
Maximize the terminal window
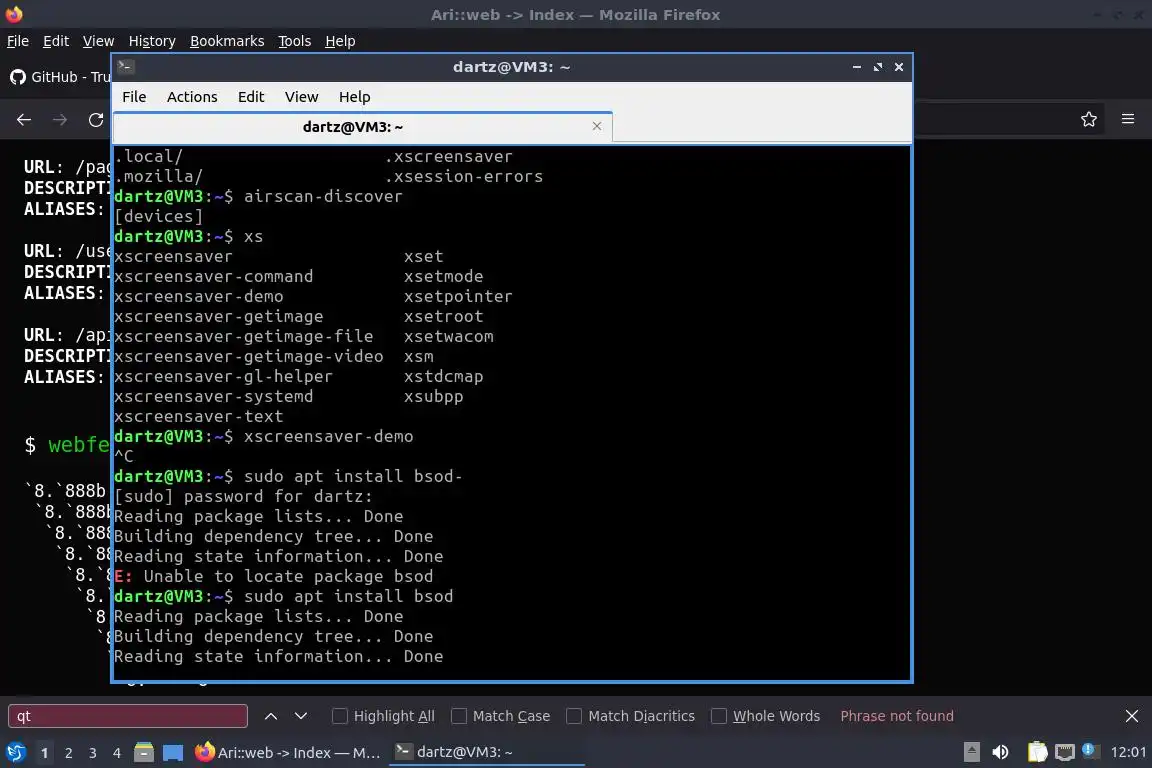tap(878, 67)
